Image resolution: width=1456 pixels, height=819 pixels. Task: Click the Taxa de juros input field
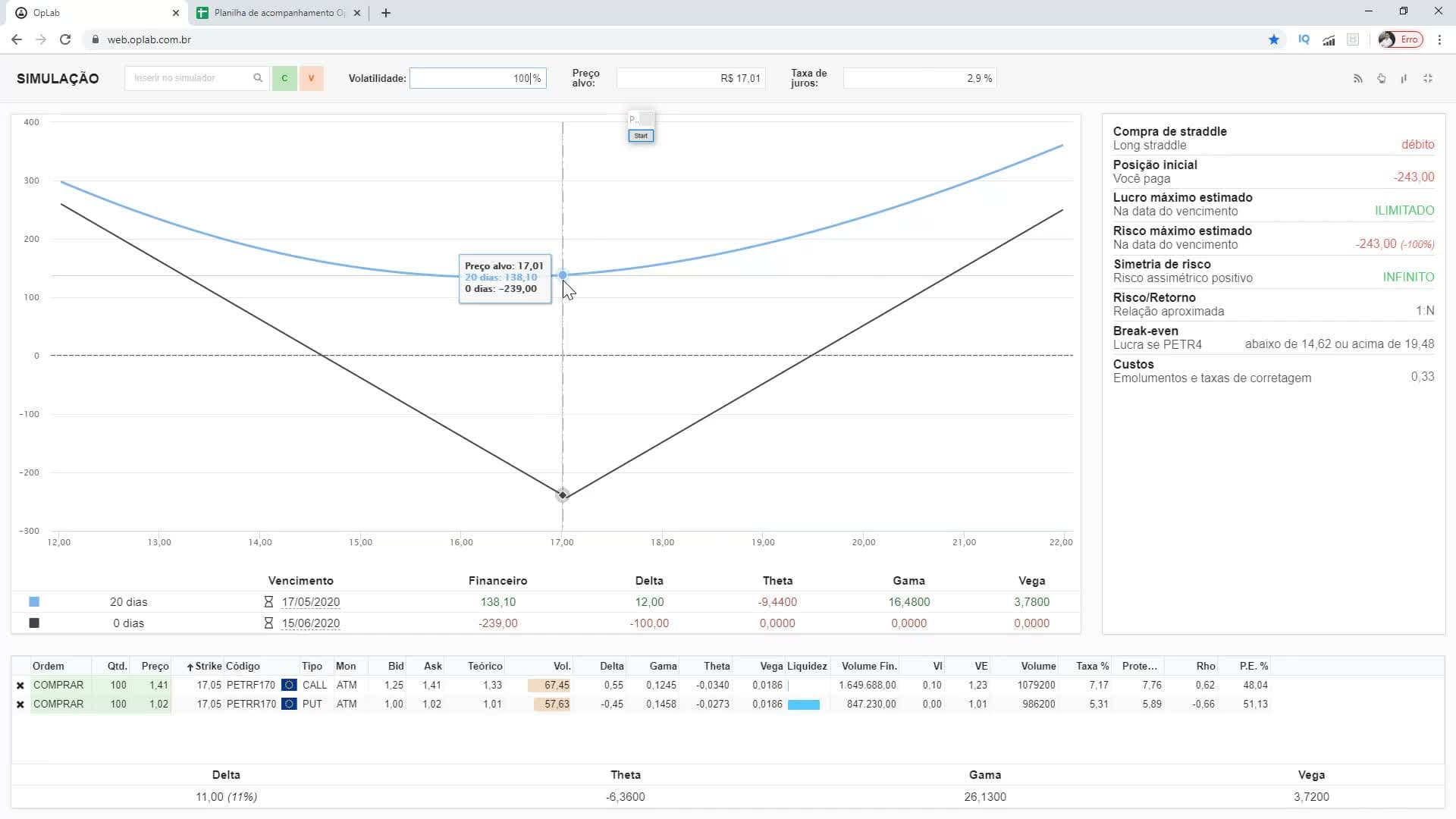919,78
